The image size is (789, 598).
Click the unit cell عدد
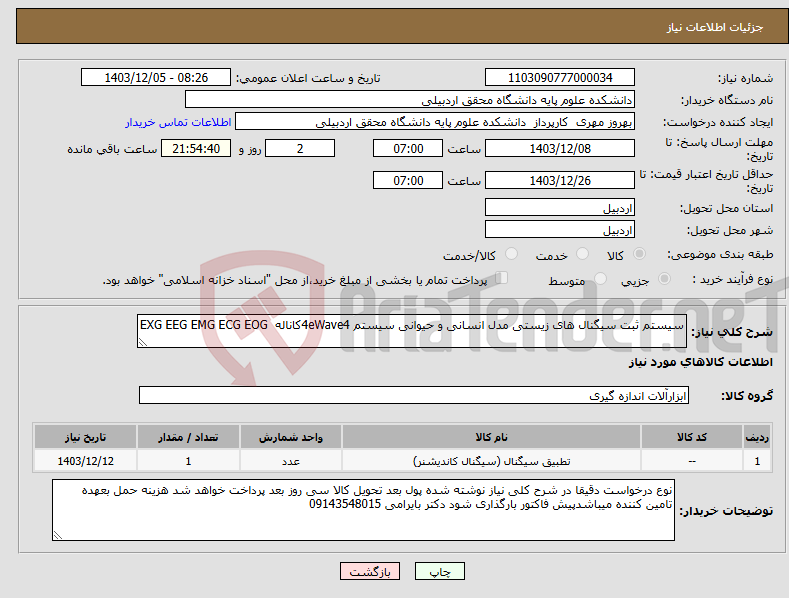click(291, 461)
